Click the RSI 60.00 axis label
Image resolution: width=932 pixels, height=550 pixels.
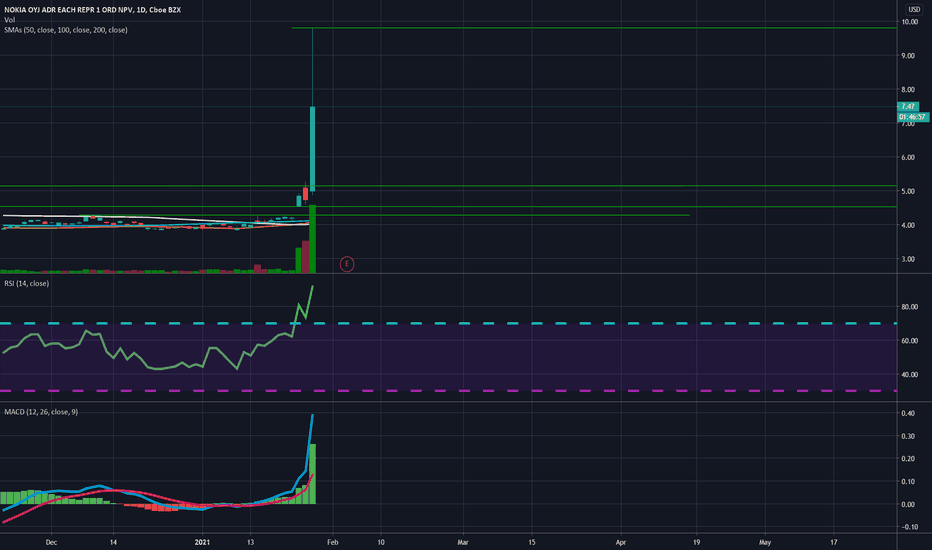click(x=909, y=341)
